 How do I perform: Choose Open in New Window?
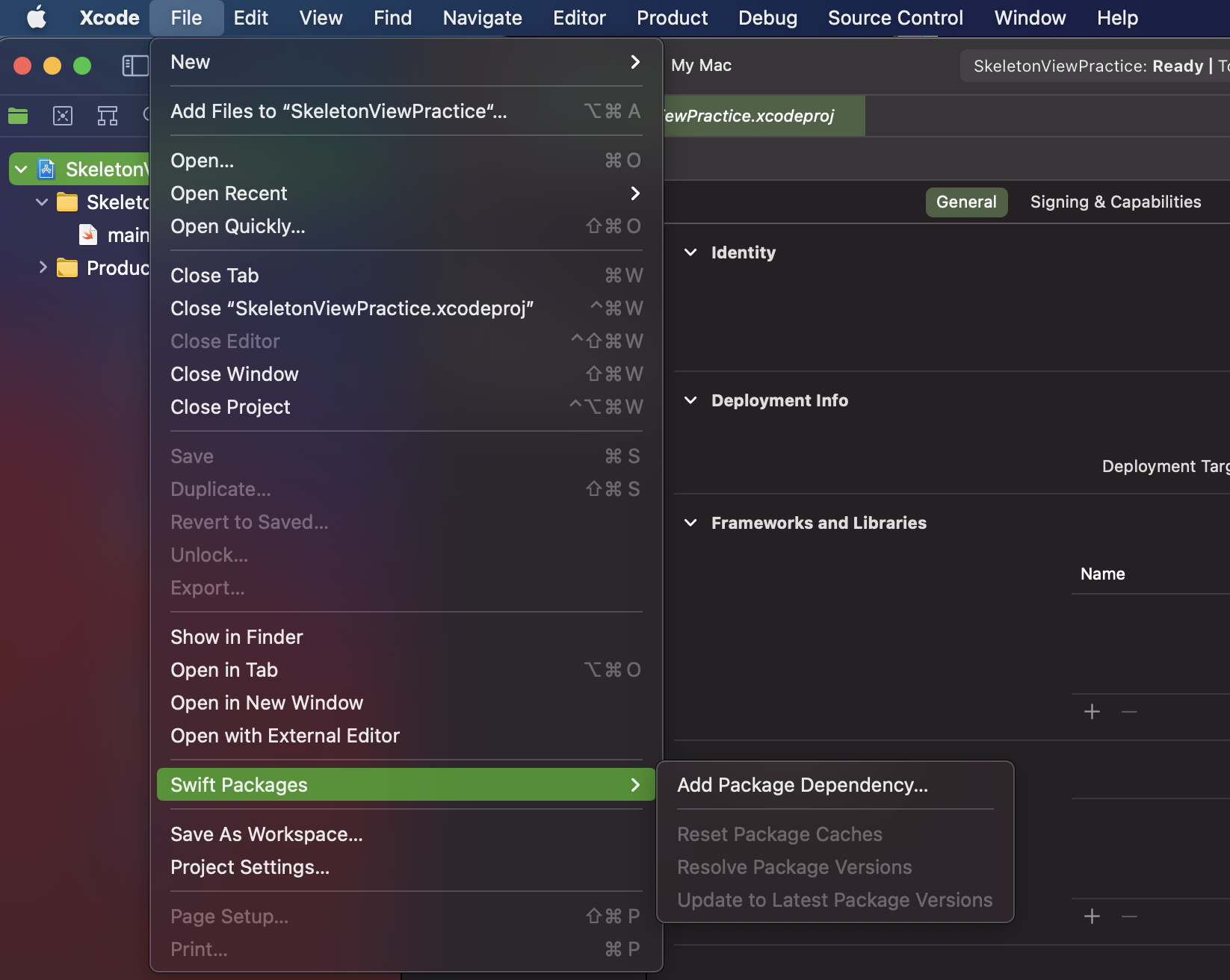pyautogui.click(x=406, y=703)
